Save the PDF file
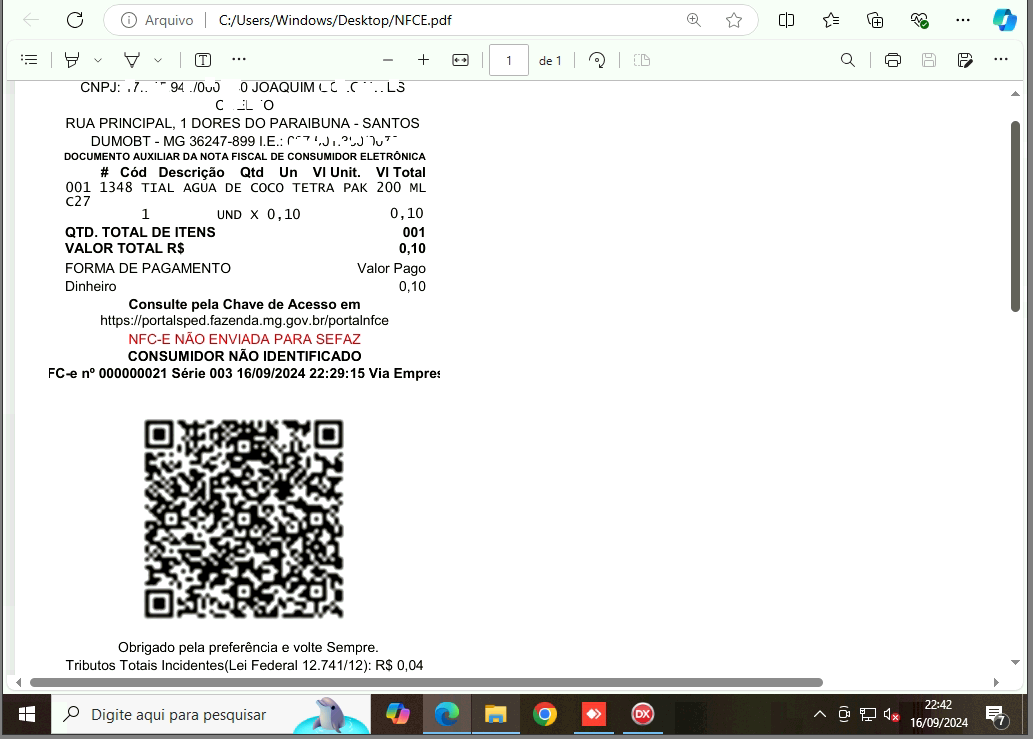The width and height of the screenshot is (1033, 739). [929, 60]
